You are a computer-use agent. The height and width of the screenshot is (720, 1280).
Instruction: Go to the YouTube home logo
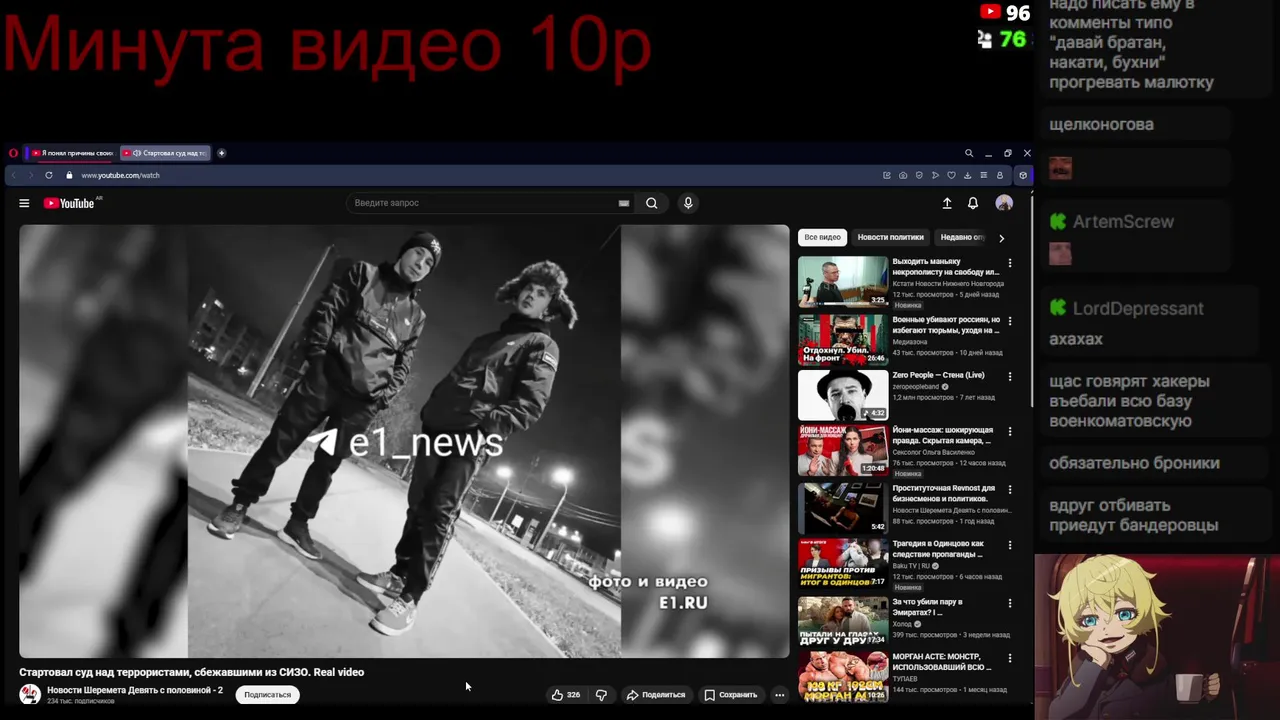(x=70, y=203)
